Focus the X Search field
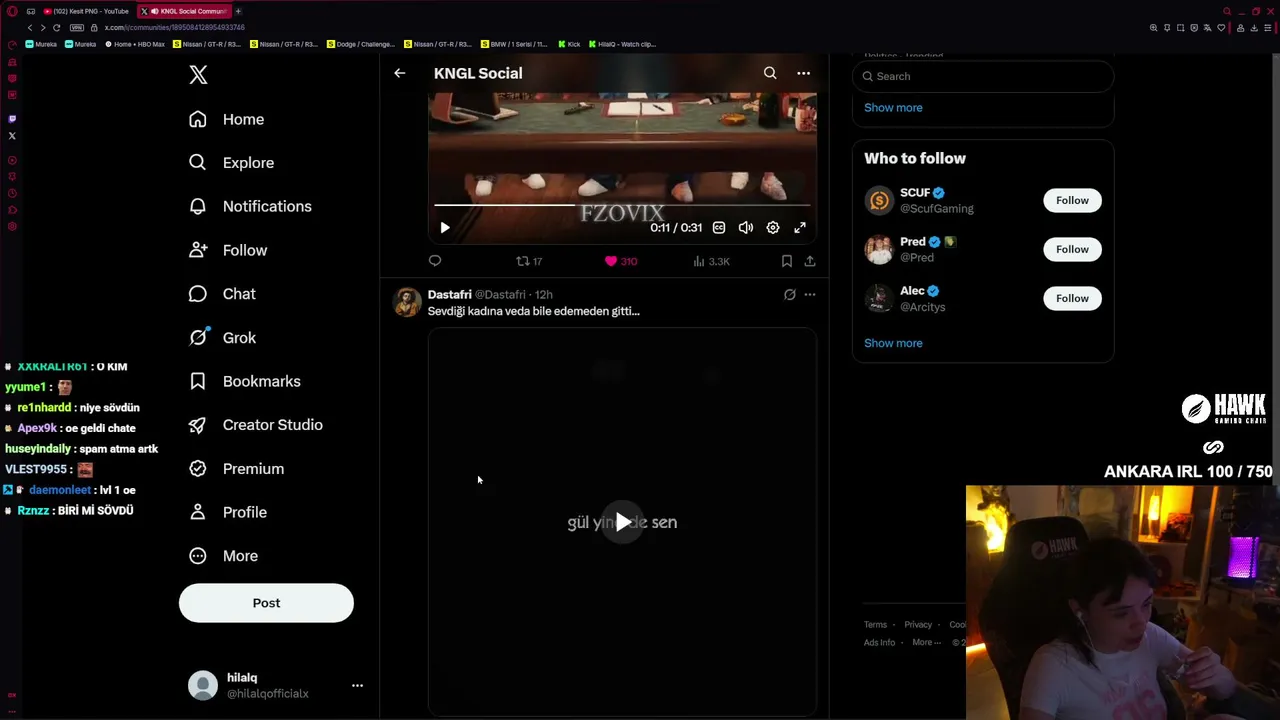Viewport: 1280px width, 720px height. click(x=983, y=76)
